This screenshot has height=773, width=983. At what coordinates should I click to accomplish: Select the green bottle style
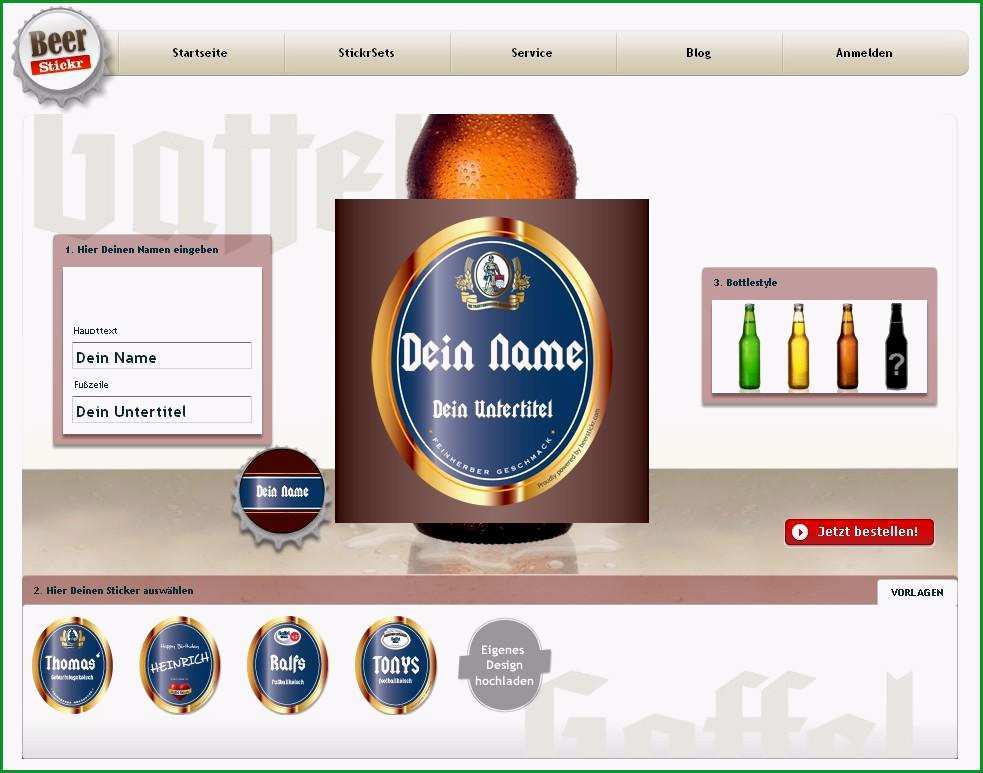[749, 347]
